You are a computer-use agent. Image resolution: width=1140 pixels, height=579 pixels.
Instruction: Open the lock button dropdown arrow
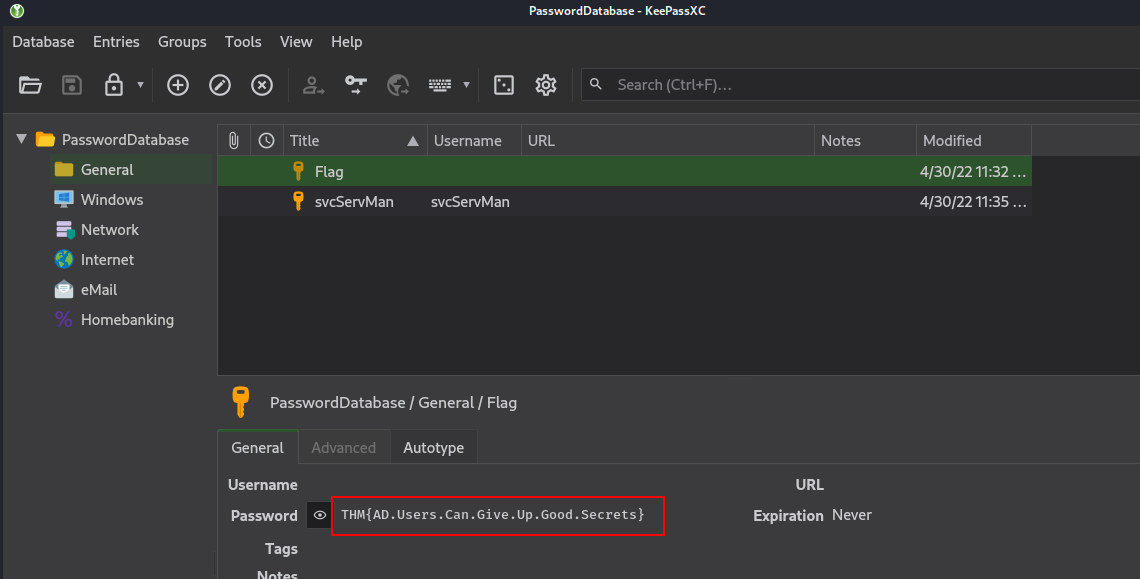coord(140,85)
